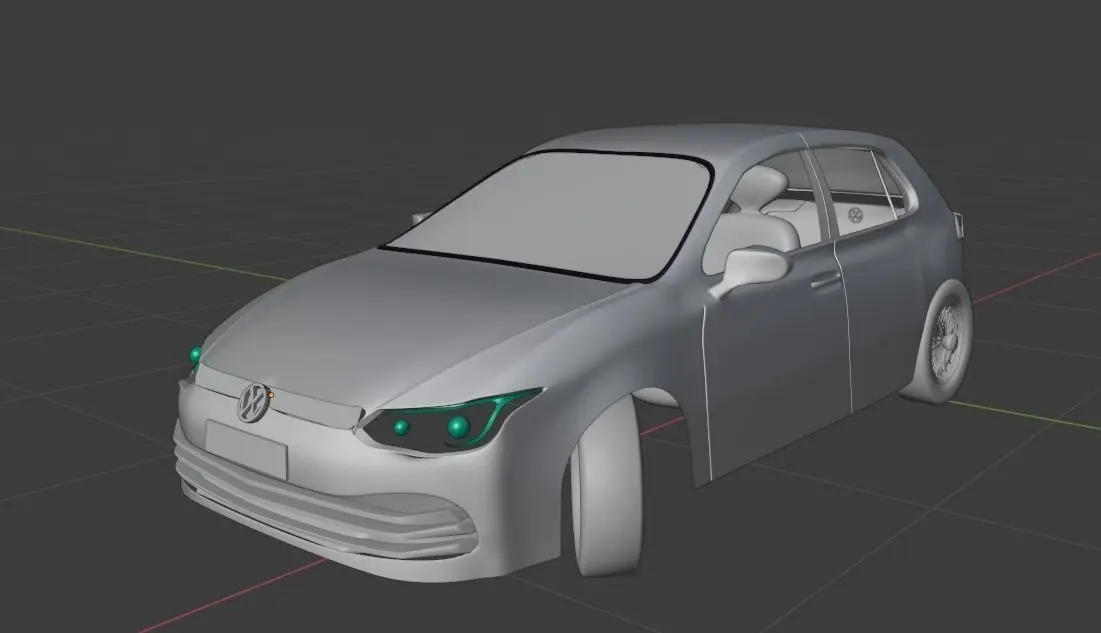Select the rear tail light

pyautogui.click(x=958, y=225)
